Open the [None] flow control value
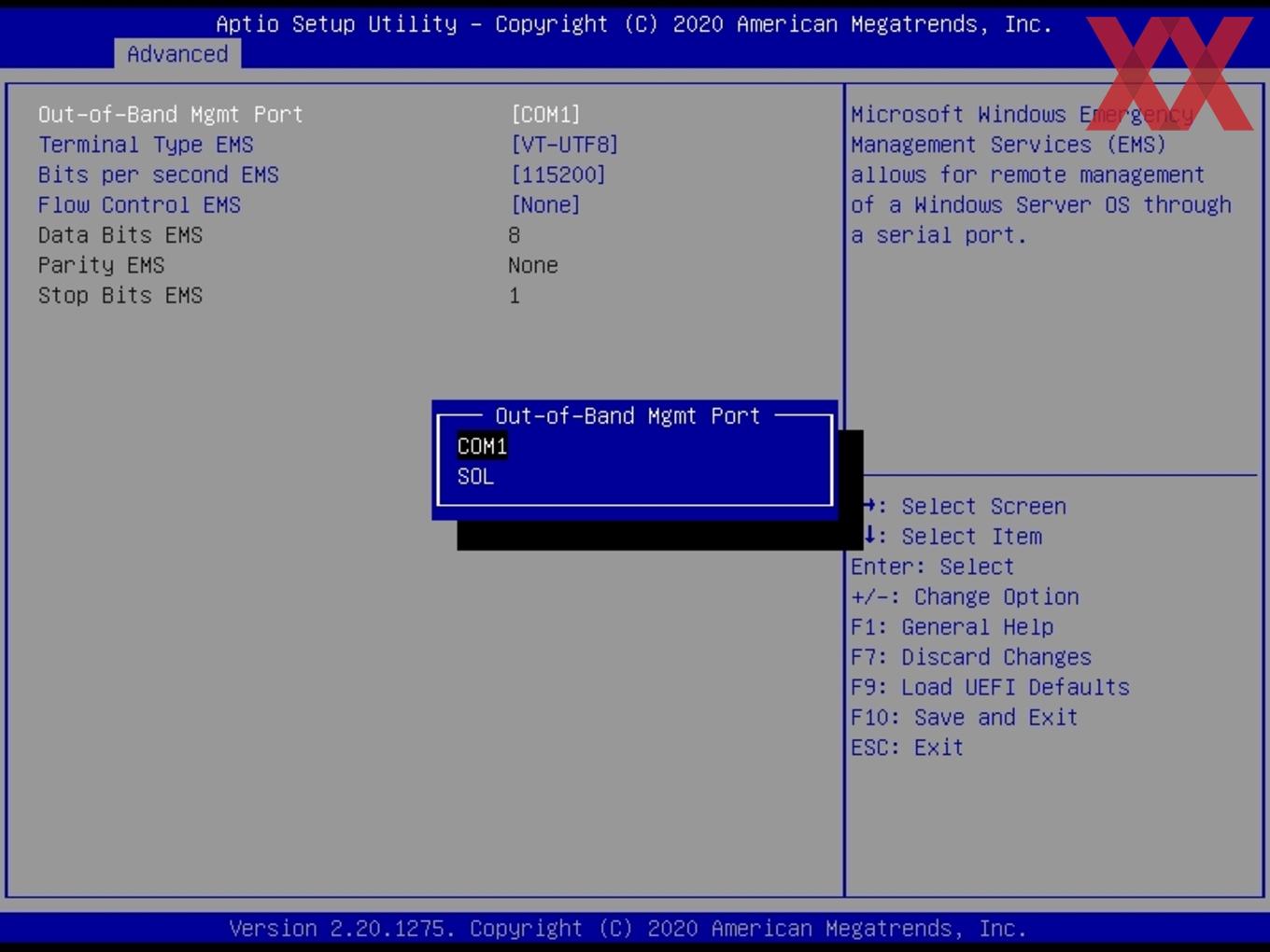This screenshot has width=1270, height=952. tap(545, 204)
